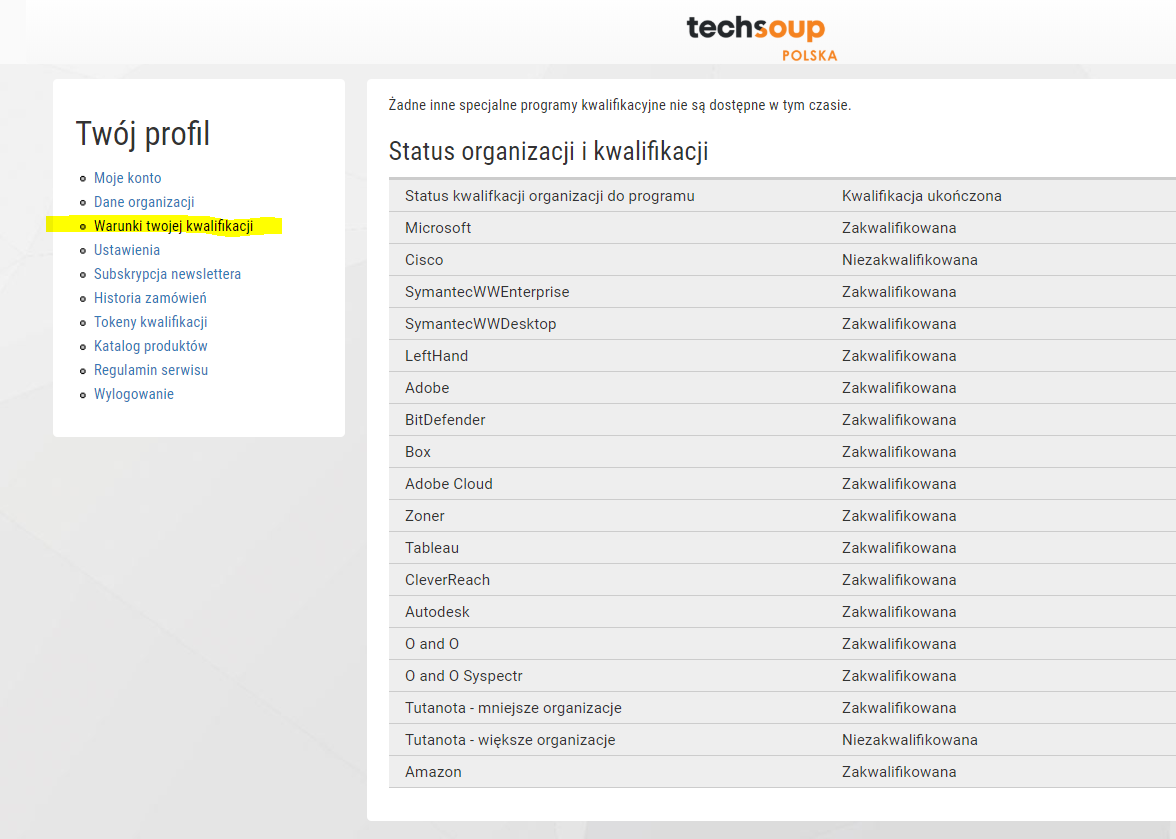1176x839 pixels.
Task: Select the Tableau row label
Action: tap(432, 548)
